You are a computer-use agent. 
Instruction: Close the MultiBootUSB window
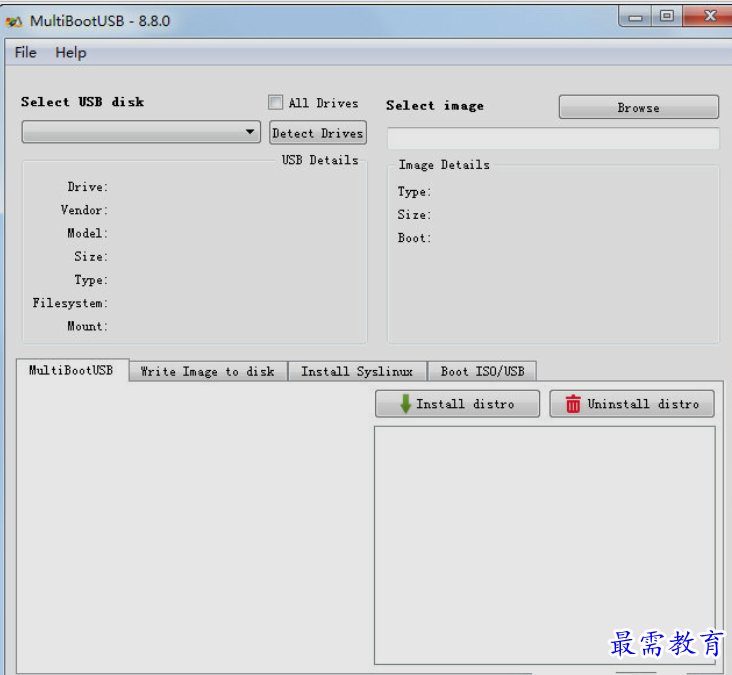[x=709, y=16]
